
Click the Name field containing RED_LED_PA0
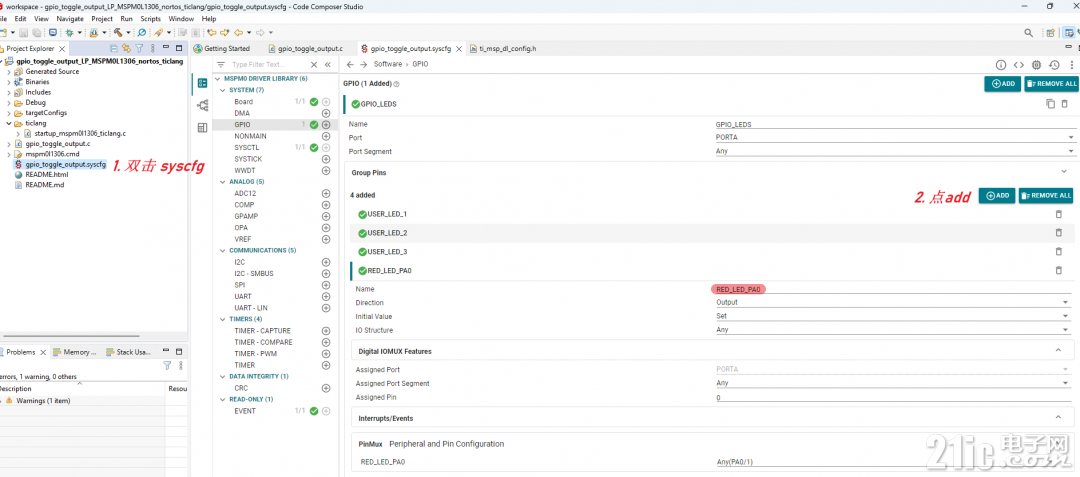(x=892, y=289)
